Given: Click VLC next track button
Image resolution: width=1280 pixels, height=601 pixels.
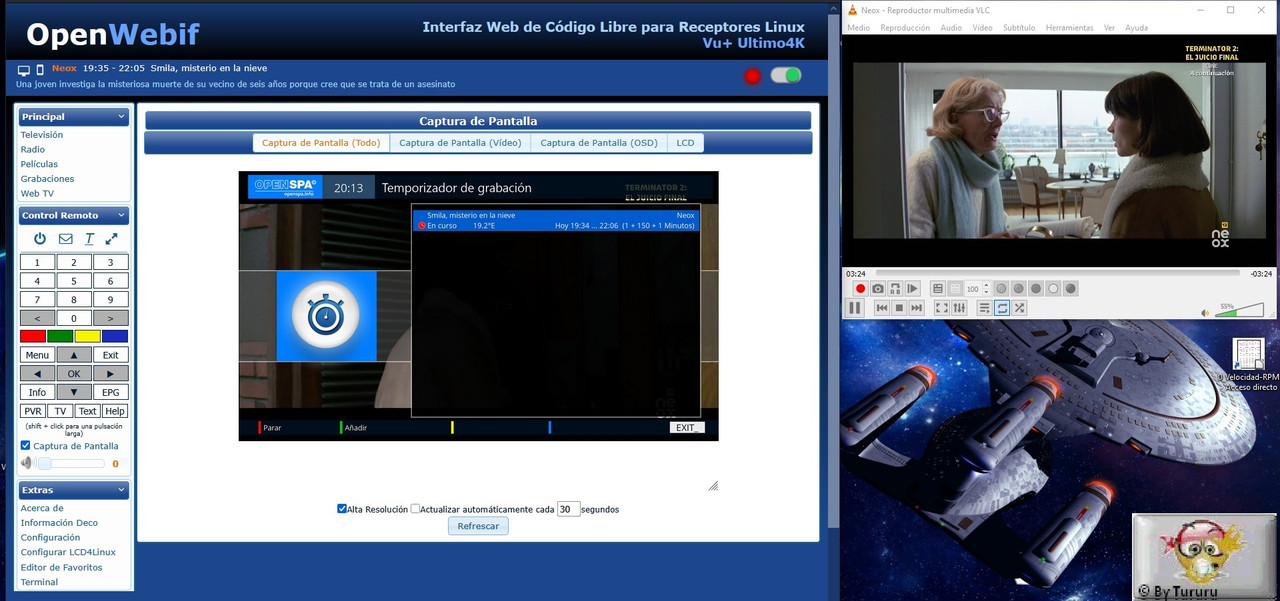Looking at the screenshot, I should pos(916,308).
